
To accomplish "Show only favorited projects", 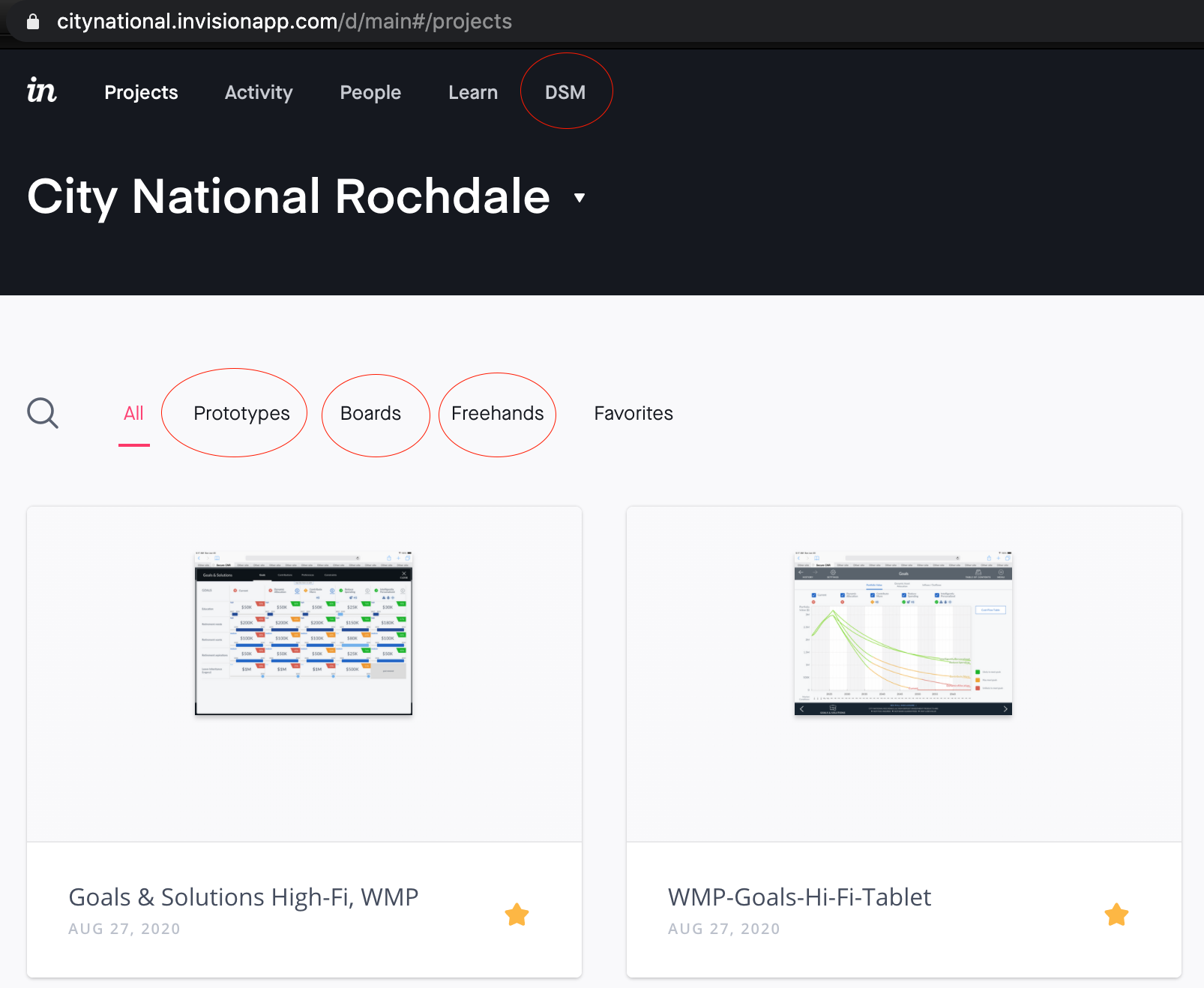I will click(x=633, y=413).
